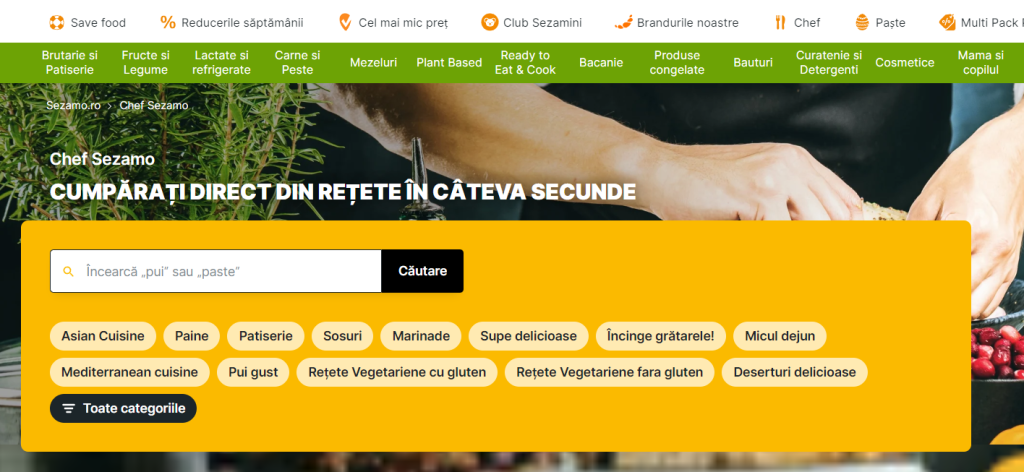Click the Paște egg icon
Image resolution: width=1024 pixels, height=472 pixels.
coord(862,23)
